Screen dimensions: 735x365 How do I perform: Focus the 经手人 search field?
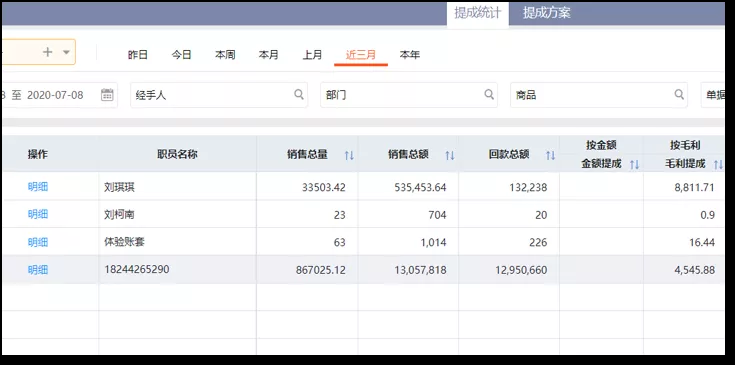219,95
